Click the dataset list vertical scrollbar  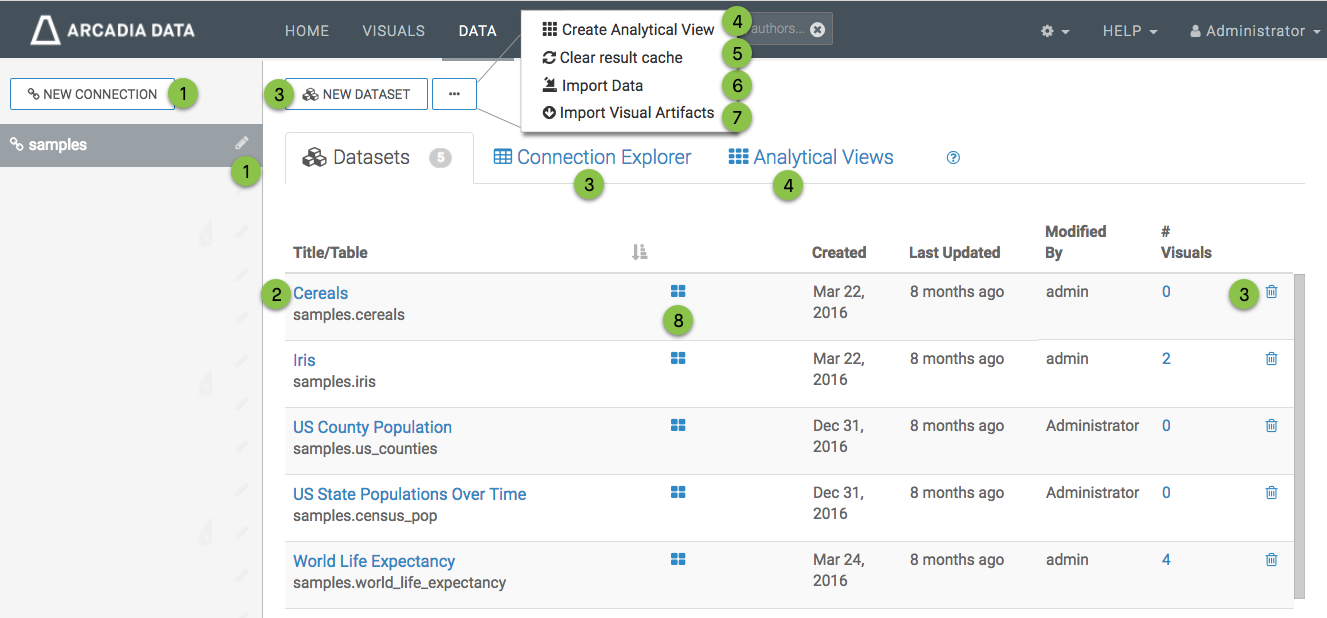1299,435
